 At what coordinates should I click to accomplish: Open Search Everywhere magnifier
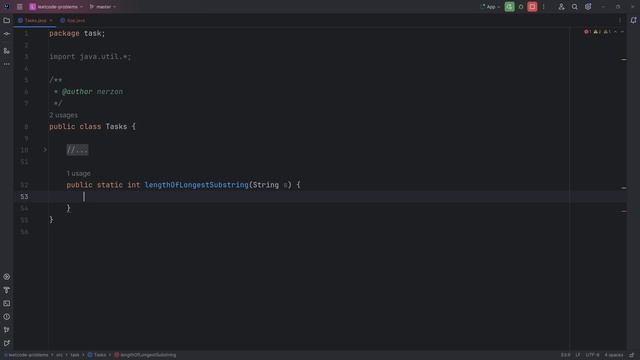[575, 7]
